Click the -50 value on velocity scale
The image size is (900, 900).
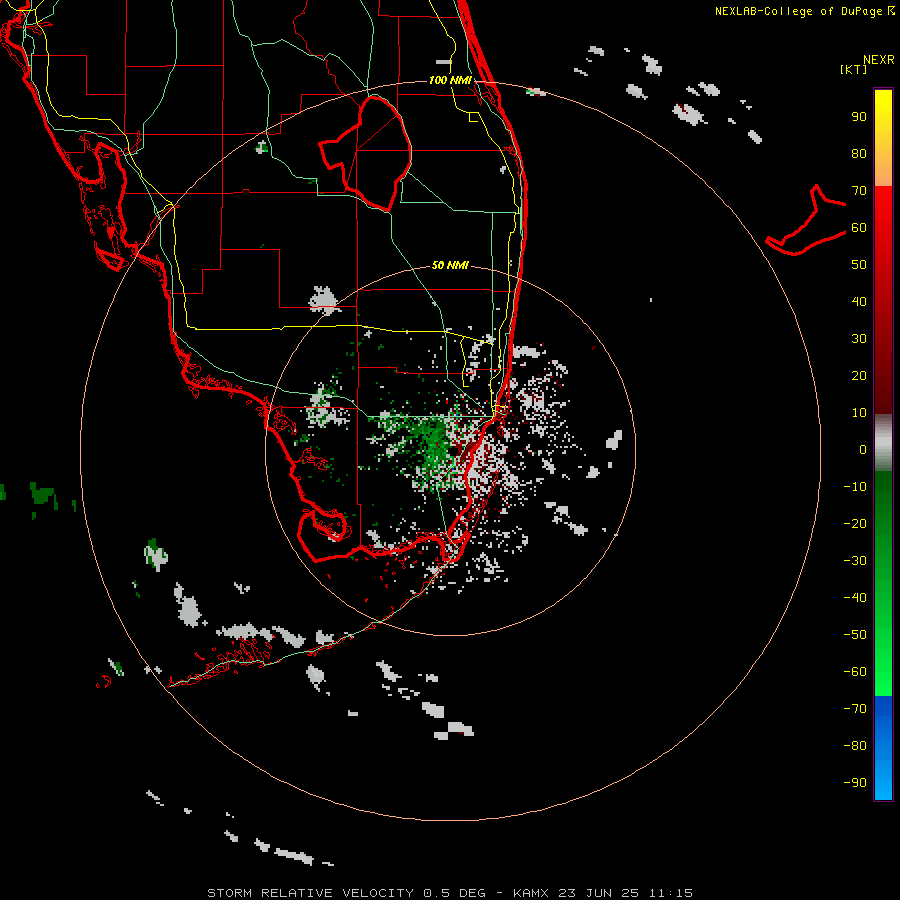click(x=855, y=634)
